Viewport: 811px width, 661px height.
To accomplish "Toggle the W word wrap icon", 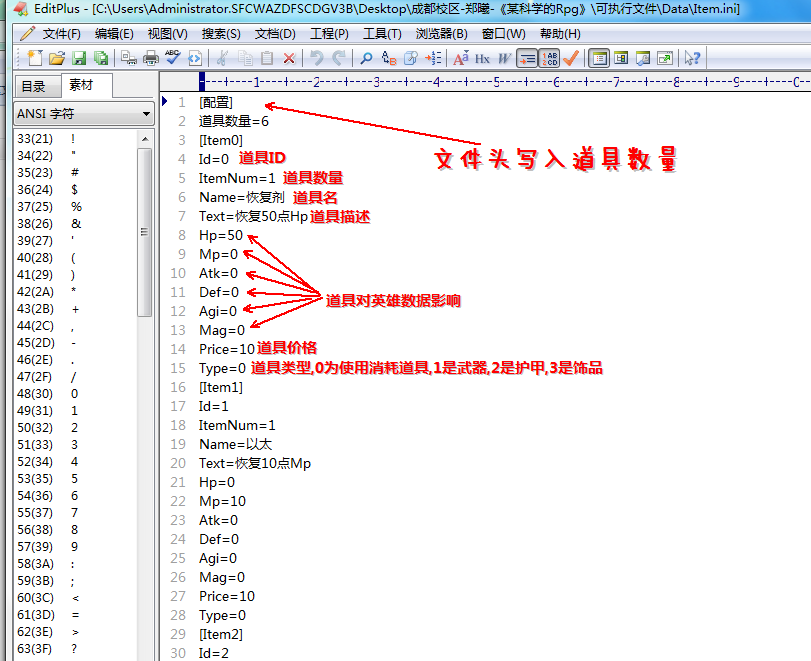I will (504, 58).
